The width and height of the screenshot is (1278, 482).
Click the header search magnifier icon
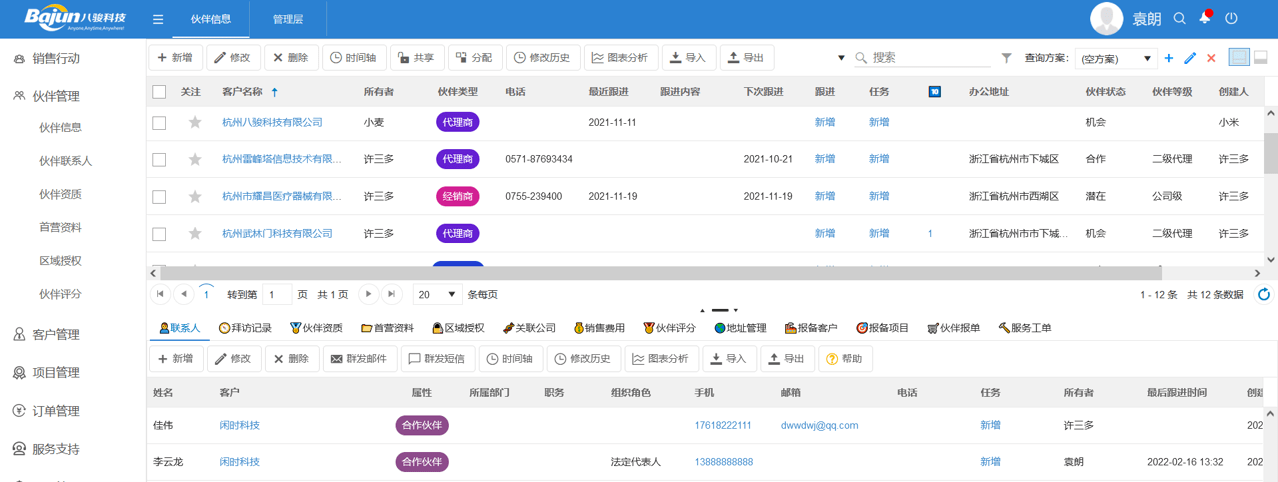click(1180, 18)
